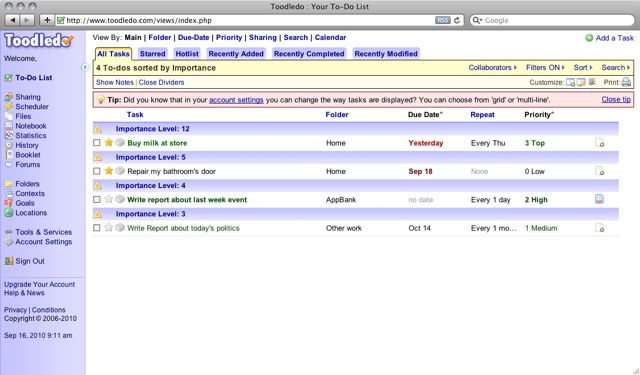The width and height of the screenshot is (640, 375).
Task: Click cube icon next to Write Report about today's politics
Action: (120, 228)
